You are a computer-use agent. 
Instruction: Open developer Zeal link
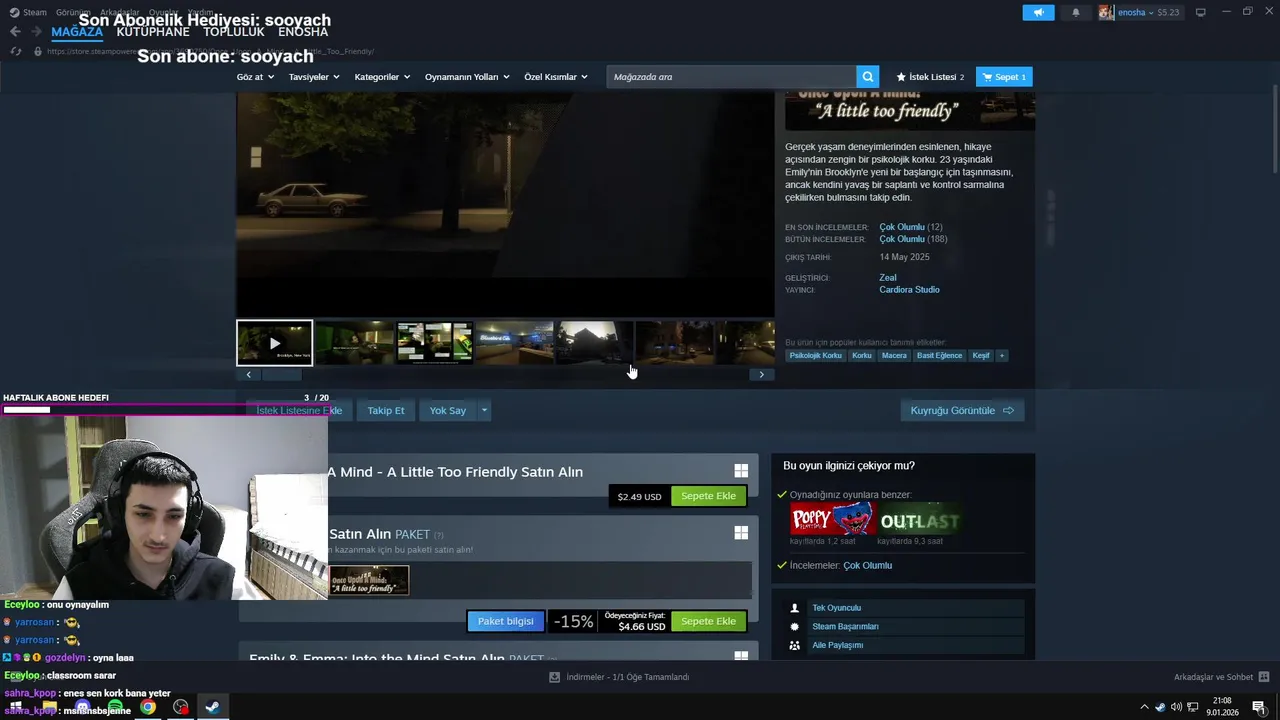coord(888,277)
